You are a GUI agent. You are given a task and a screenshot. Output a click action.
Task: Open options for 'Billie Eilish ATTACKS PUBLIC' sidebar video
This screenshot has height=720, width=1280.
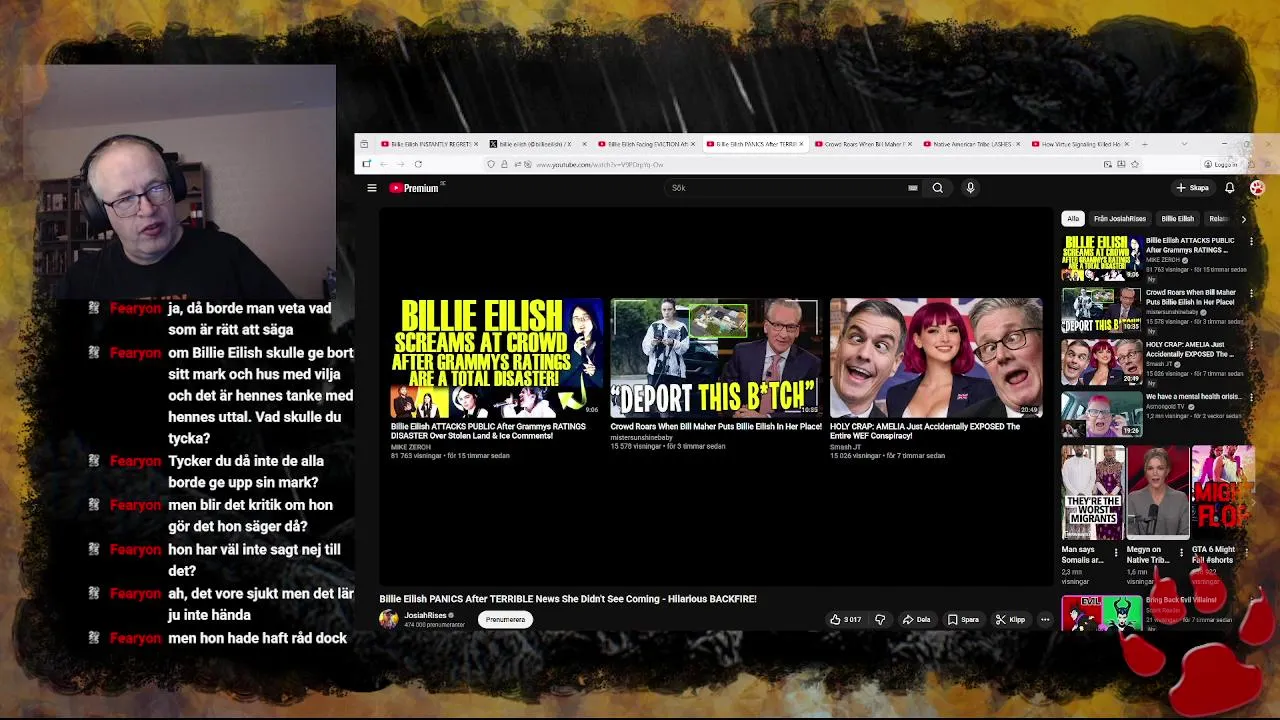pyautogui.click(x=1251, y=241)
